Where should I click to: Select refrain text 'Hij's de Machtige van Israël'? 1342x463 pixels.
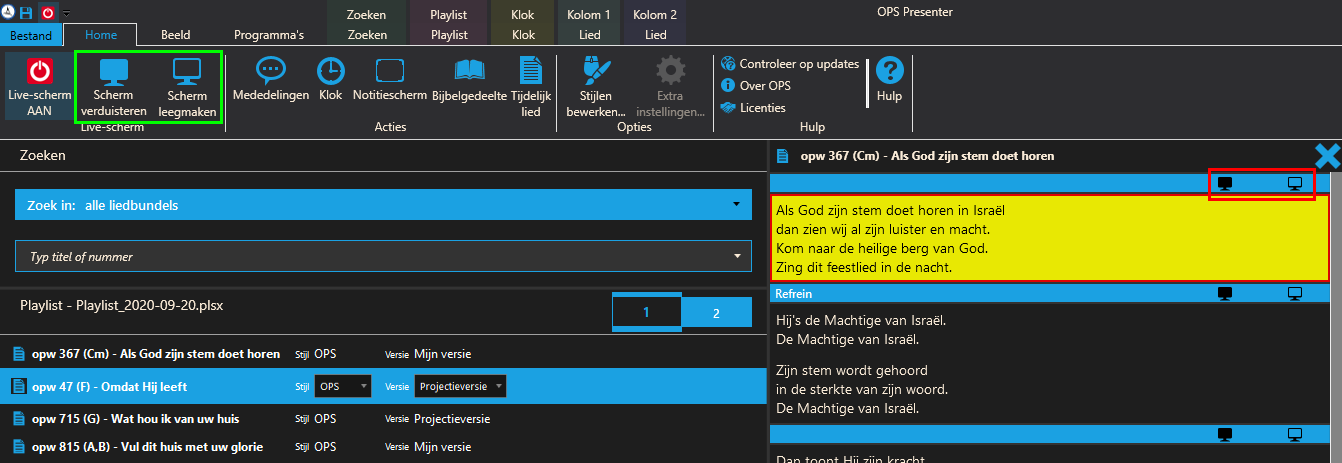point(861,329)
